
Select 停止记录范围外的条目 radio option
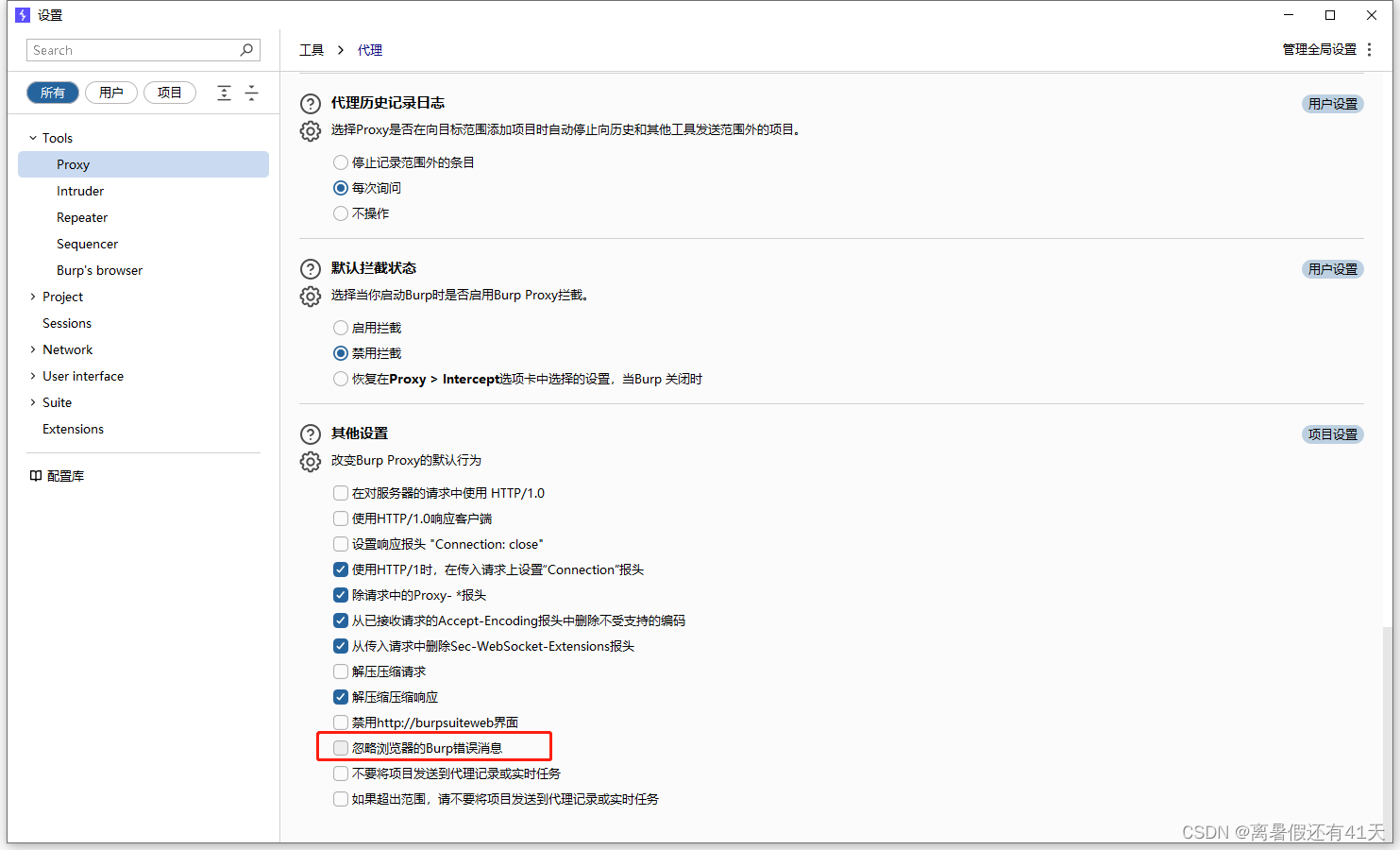click(x=341, y=162)
